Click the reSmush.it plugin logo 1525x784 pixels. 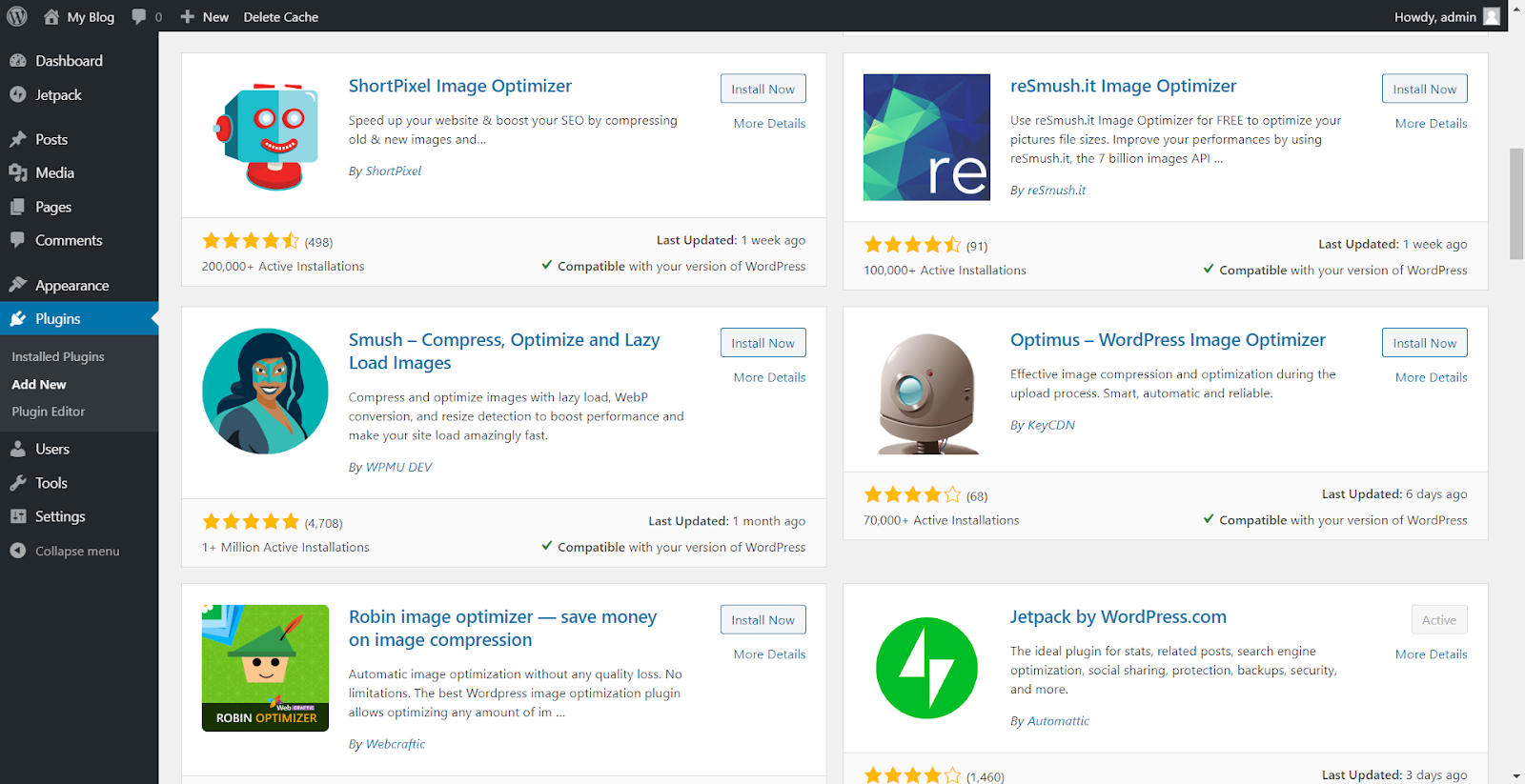tap(926, 137)
